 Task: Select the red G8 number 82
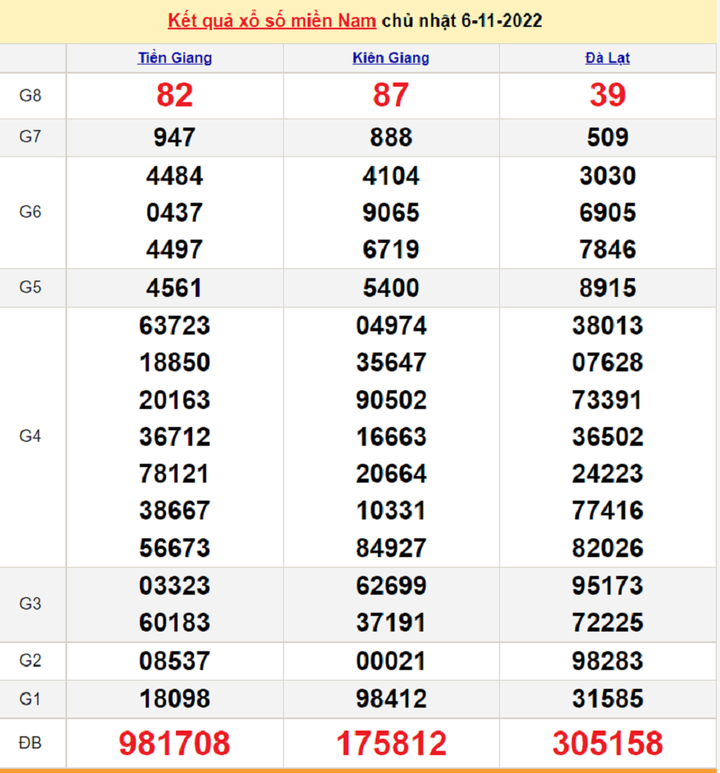click(175, 95)
